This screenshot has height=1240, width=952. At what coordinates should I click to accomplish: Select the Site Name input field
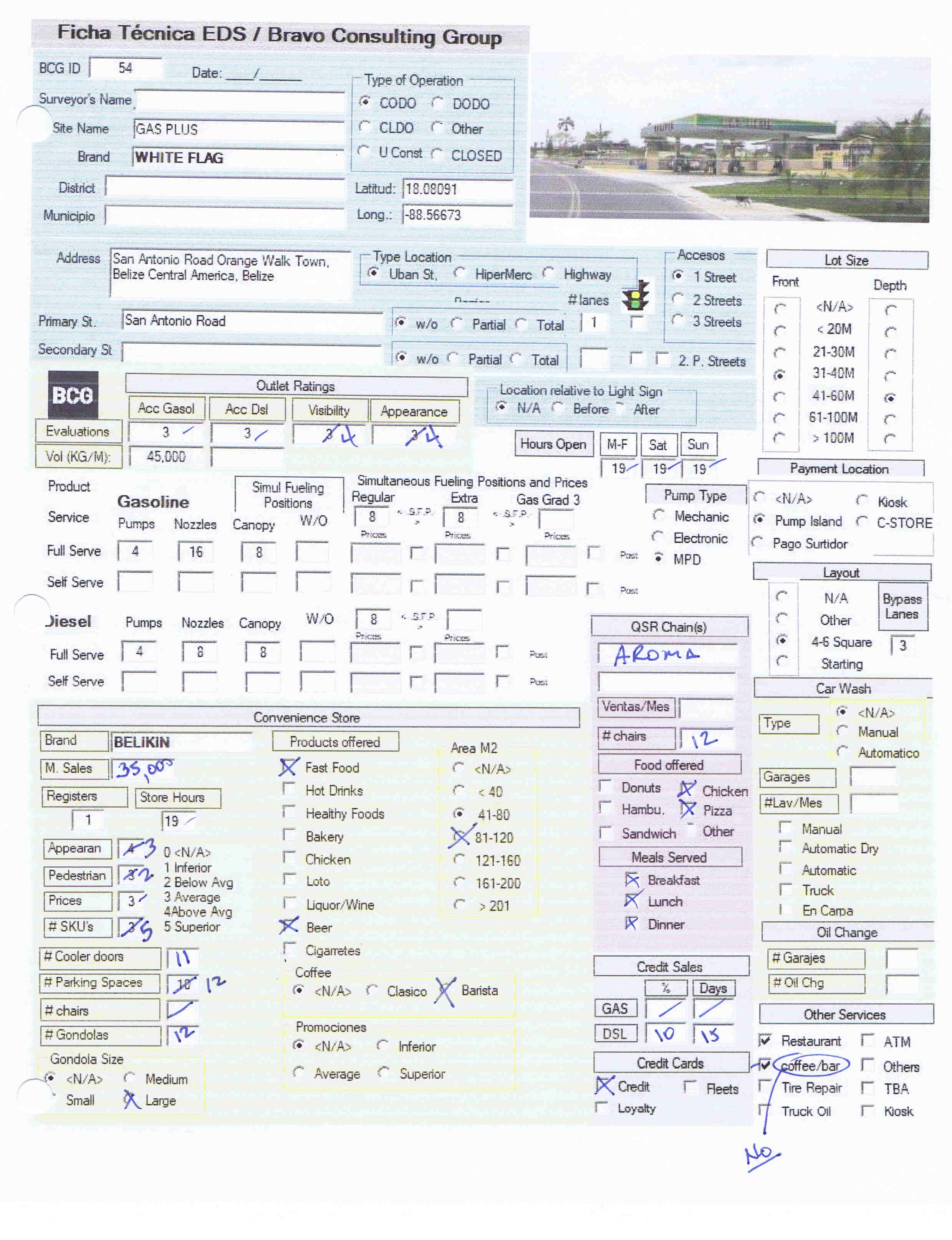(x=238, y=130)
